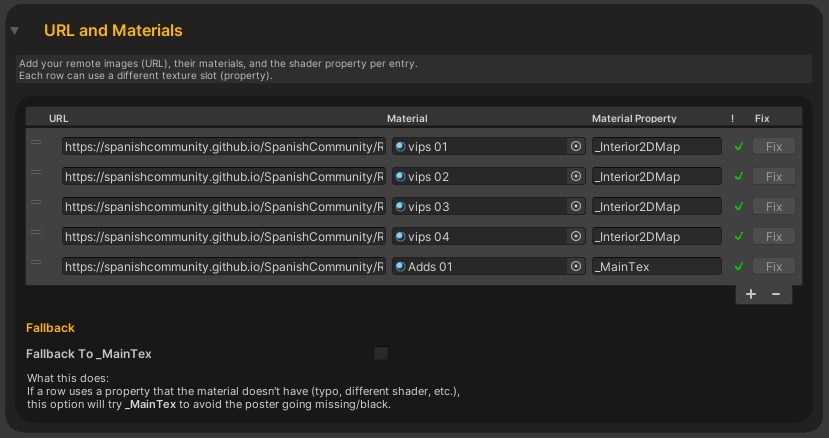Edit the _MainTex material property field

tap(656, 267)
